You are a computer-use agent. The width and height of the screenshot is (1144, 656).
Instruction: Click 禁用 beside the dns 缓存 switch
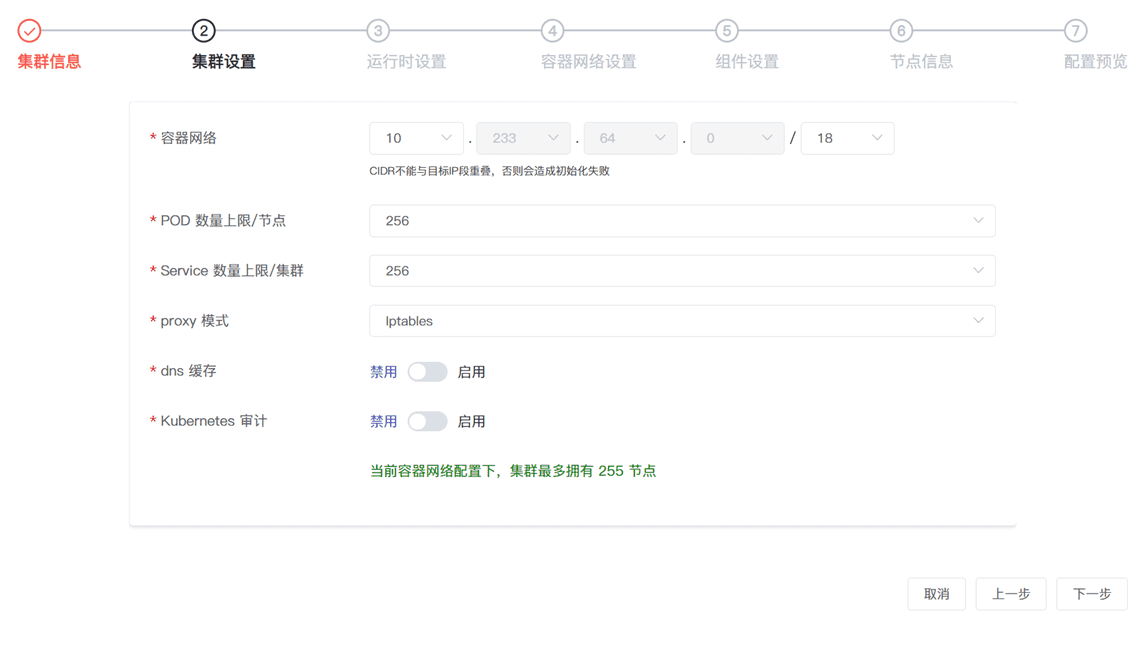pos(383,372)
